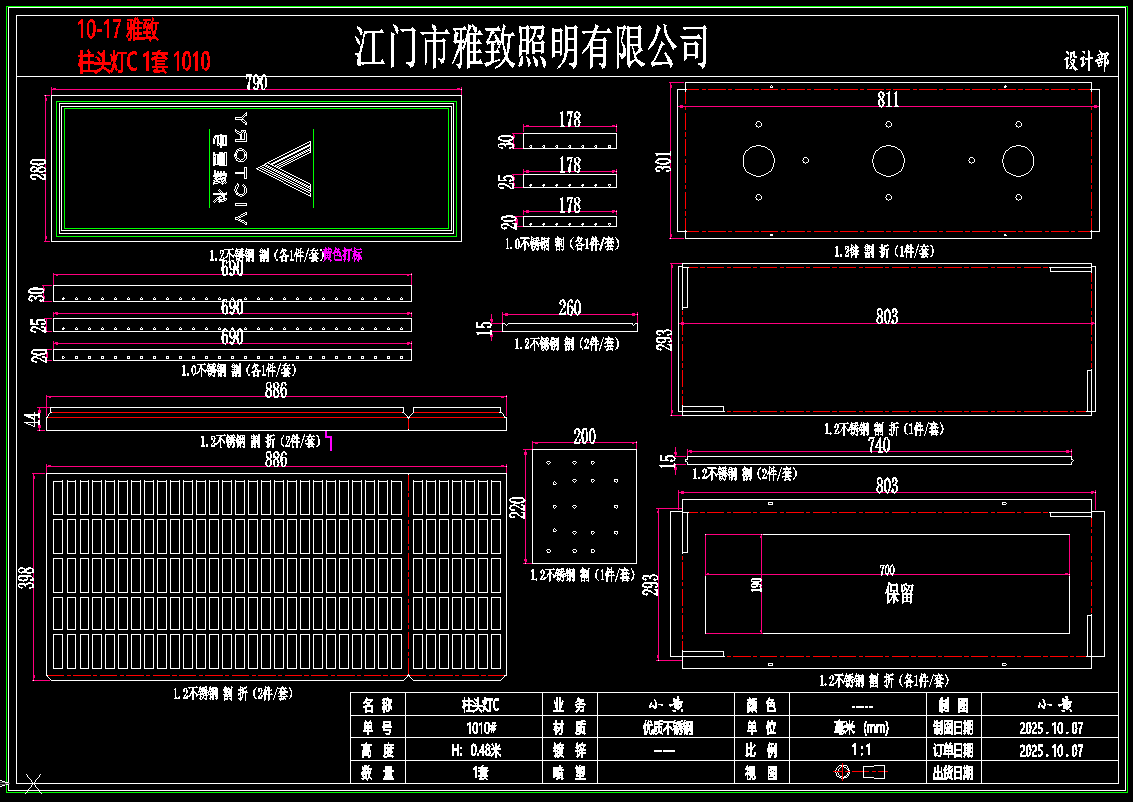Select the red text 柱头灯C 1套 1010
The width and height of the screenshot is (1133, 802).
coord(144,62)
